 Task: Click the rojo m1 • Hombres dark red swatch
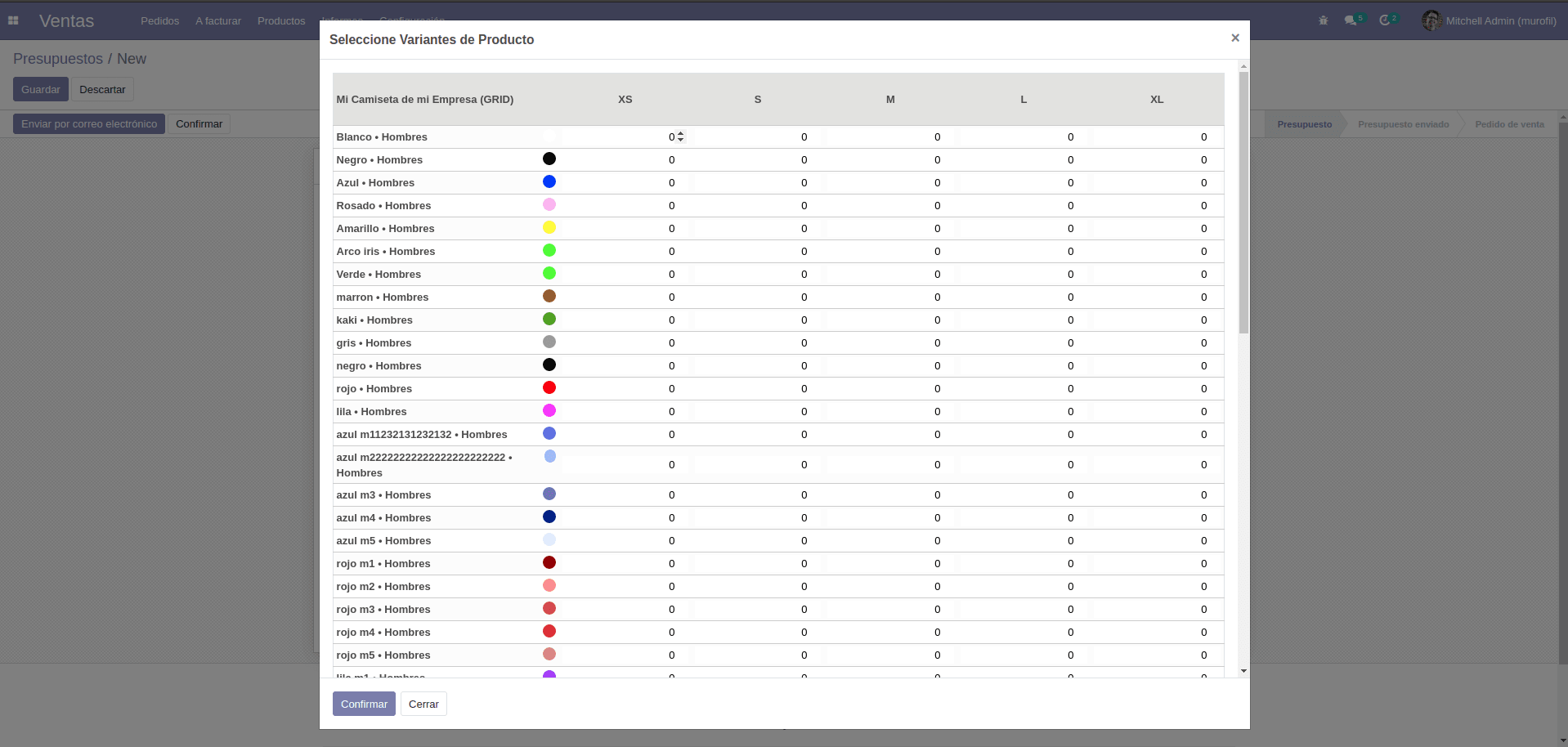[549, 562]
